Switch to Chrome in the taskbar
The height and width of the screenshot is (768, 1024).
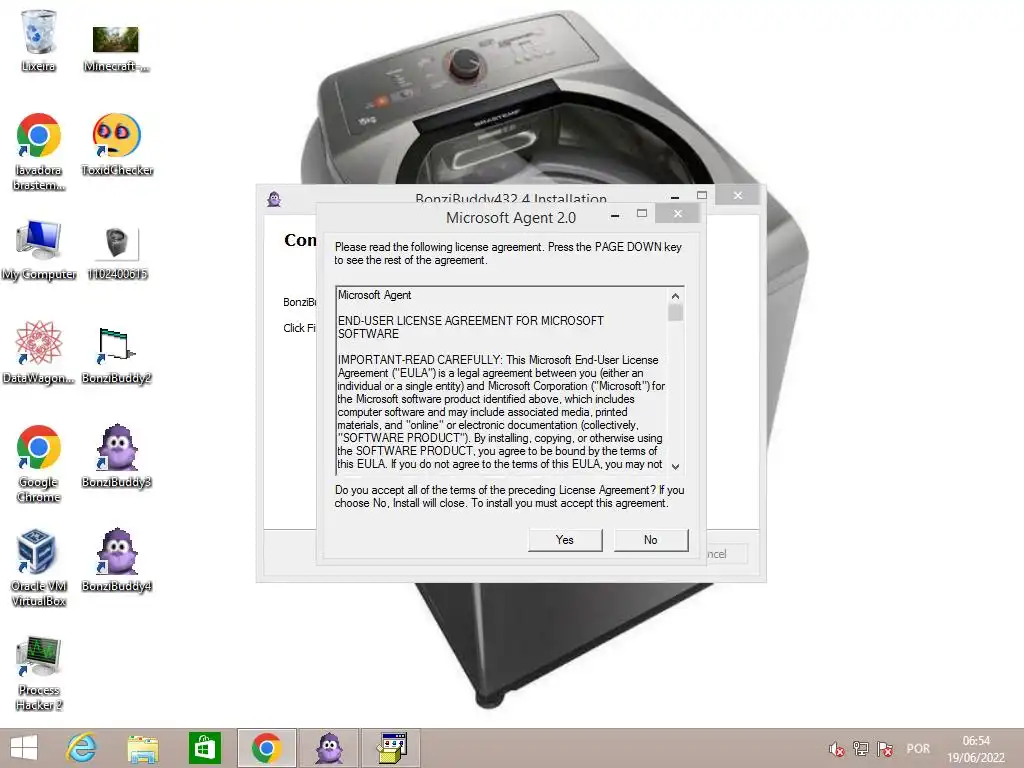pos(266,748)
